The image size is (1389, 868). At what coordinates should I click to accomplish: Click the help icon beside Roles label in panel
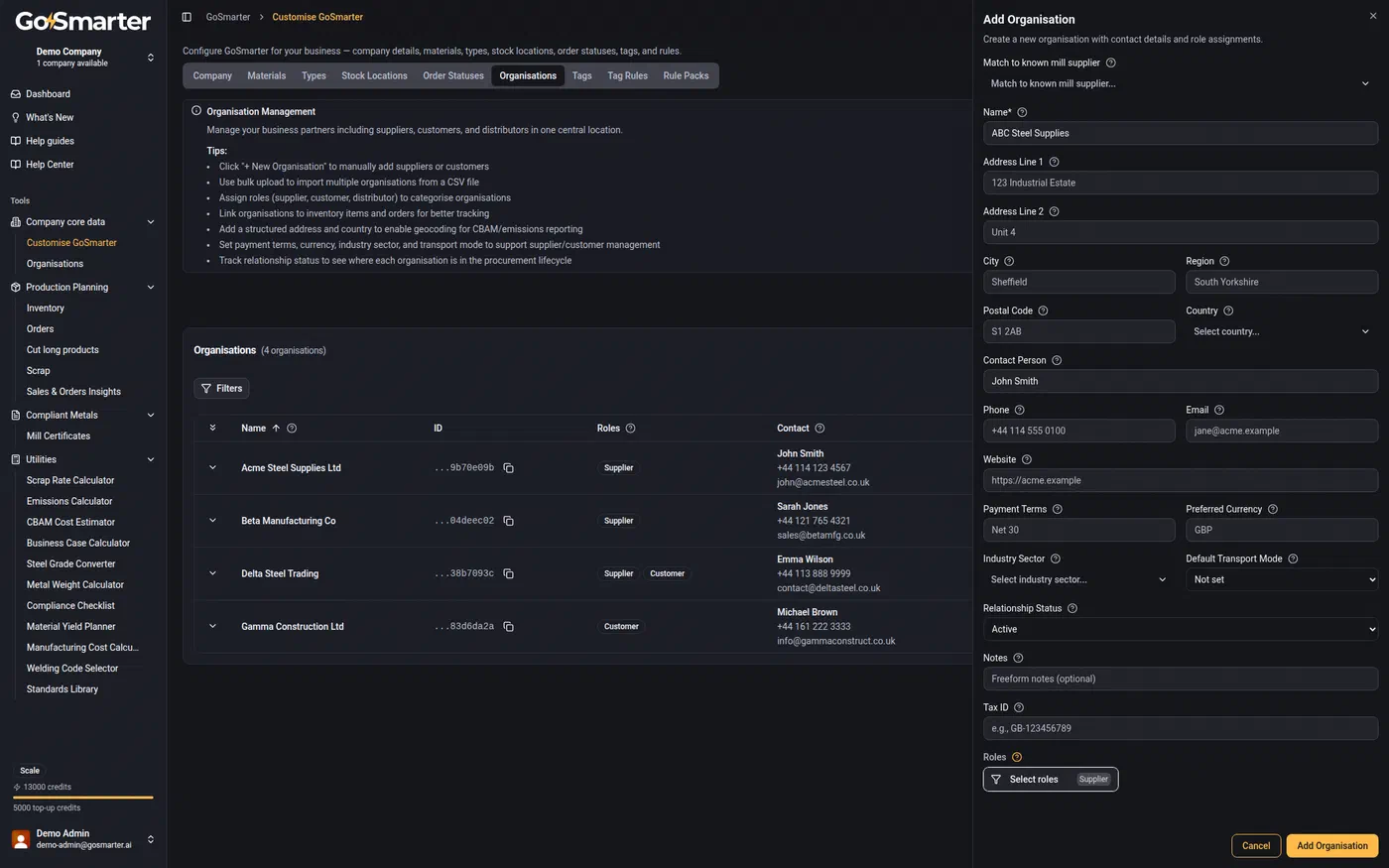tap(1017, 757)
